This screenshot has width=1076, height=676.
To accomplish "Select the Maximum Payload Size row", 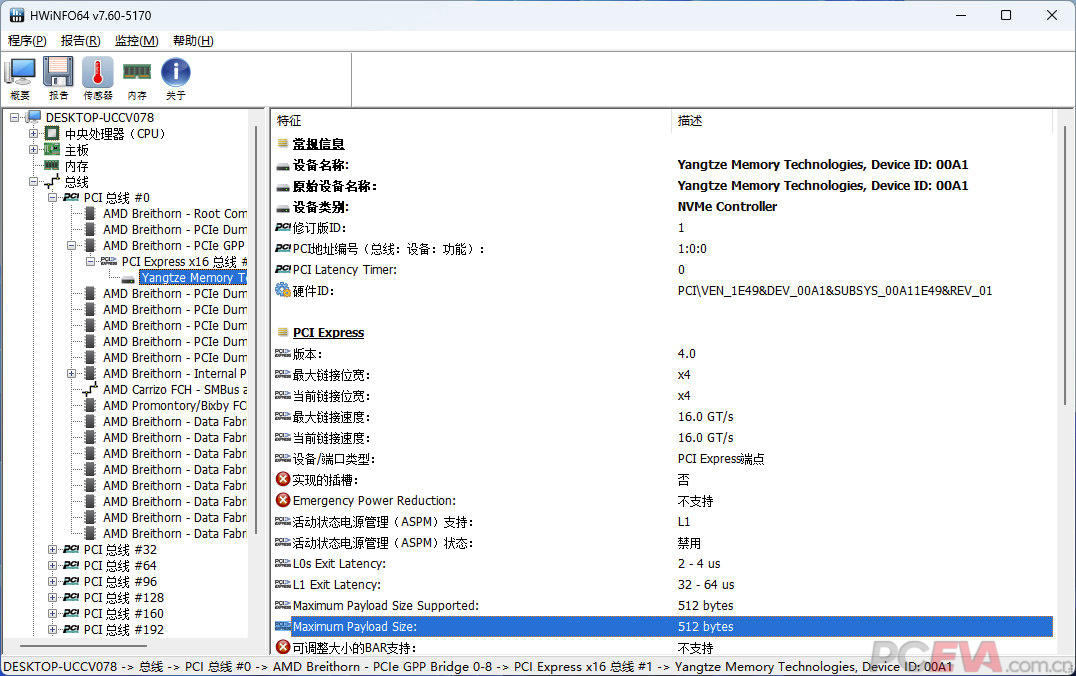I will pos(663,627).
